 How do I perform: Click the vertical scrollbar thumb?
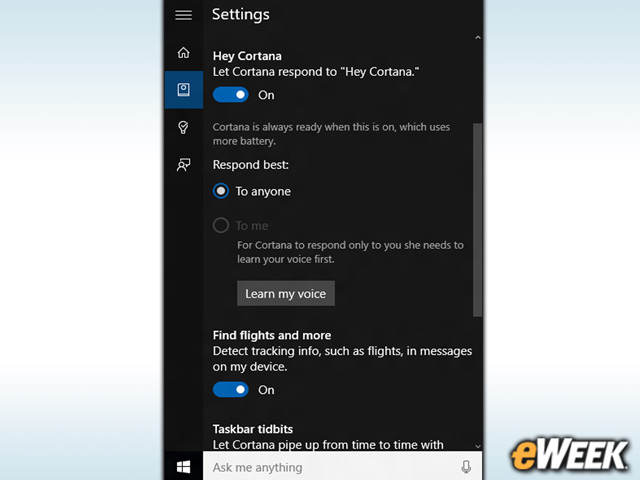coord(478,220)
